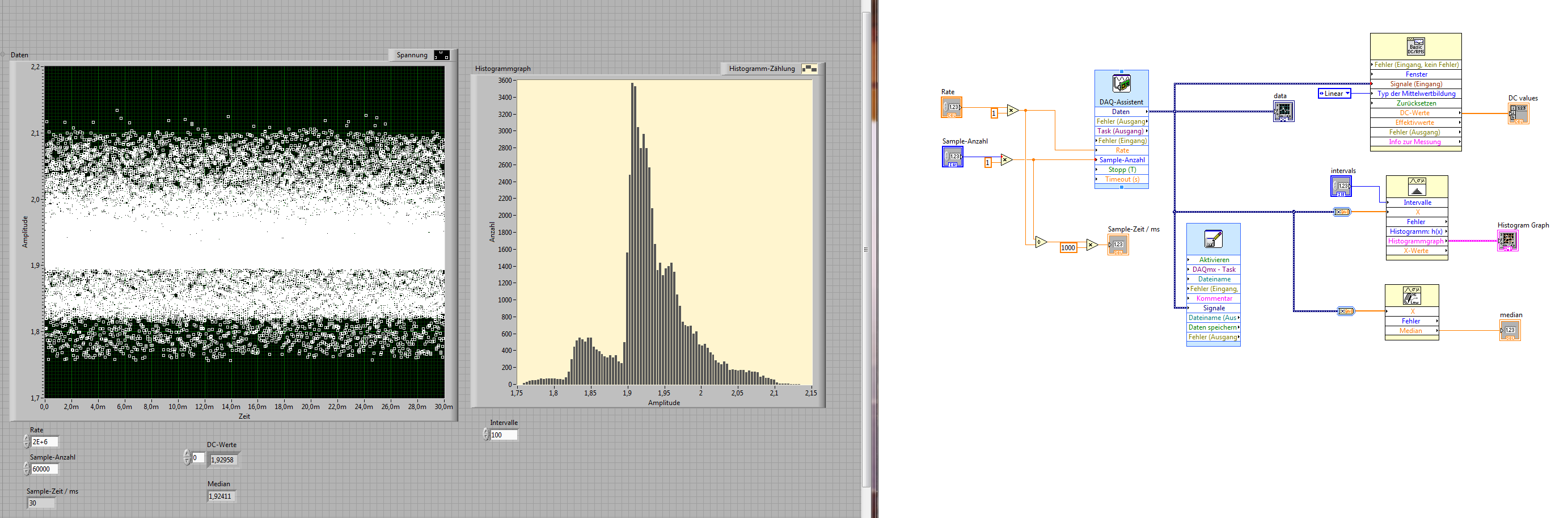
Task: Click dynamic data converter feeding statistics X
Action: [x=1346, y=311]
